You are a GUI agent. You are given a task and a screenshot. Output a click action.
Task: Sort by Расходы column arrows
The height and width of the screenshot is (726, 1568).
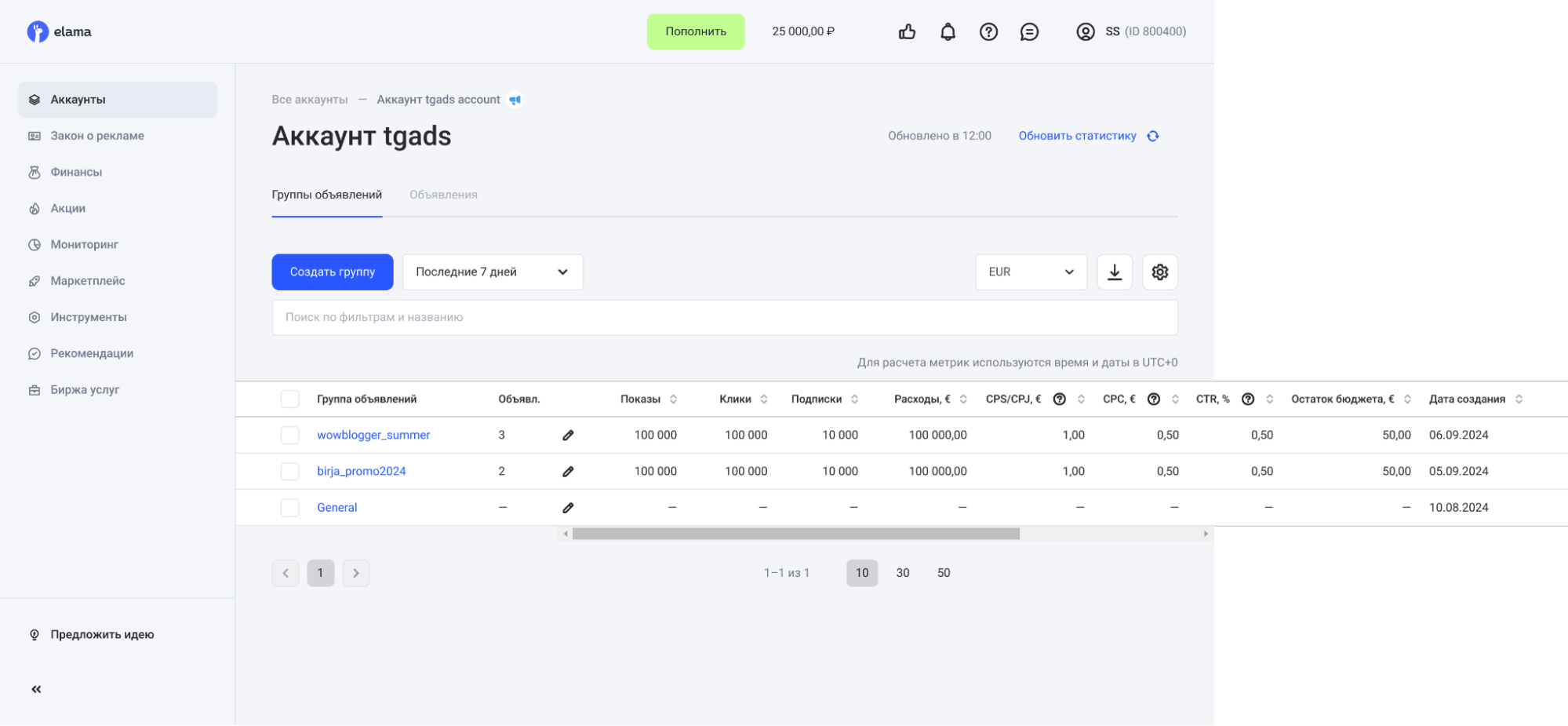click(x=963, y=399)
